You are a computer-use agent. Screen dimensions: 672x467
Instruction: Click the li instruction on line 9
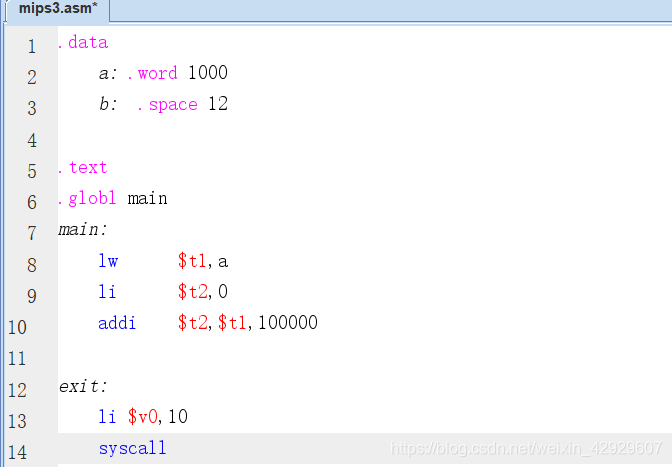pyautogui.click(x=107, y=292)
